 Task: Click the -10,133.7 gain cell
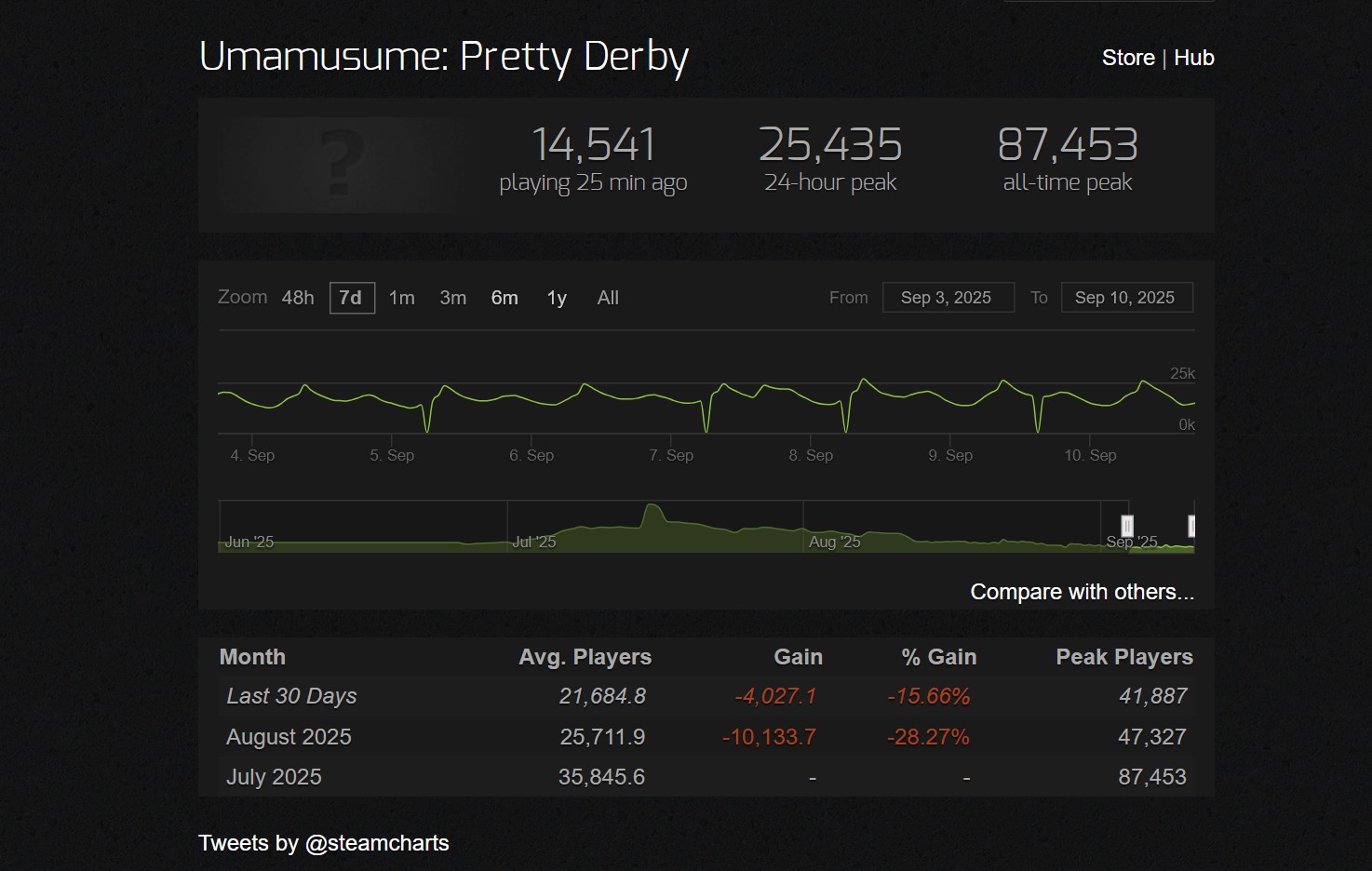(x=769, y=737)
